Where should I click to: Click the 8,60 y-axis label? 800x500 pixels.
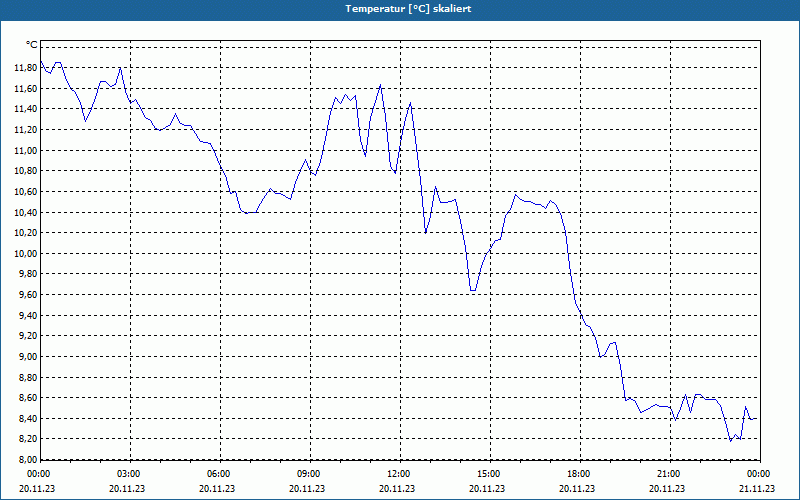coord(29,397)
